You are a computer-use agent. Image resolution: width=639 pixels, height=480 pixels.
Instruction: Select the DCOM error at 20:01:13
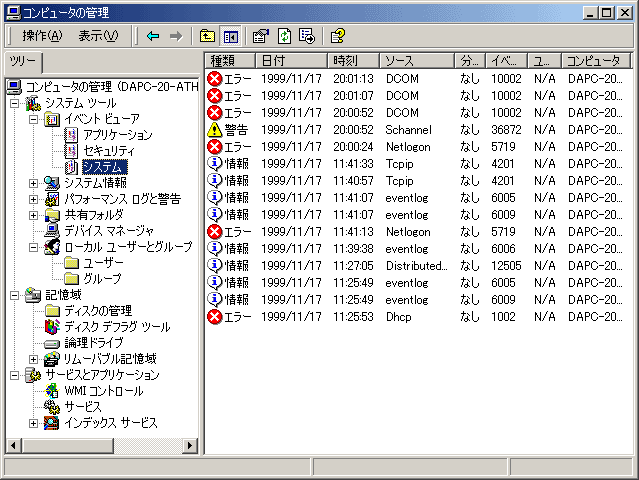click(418, 79)
